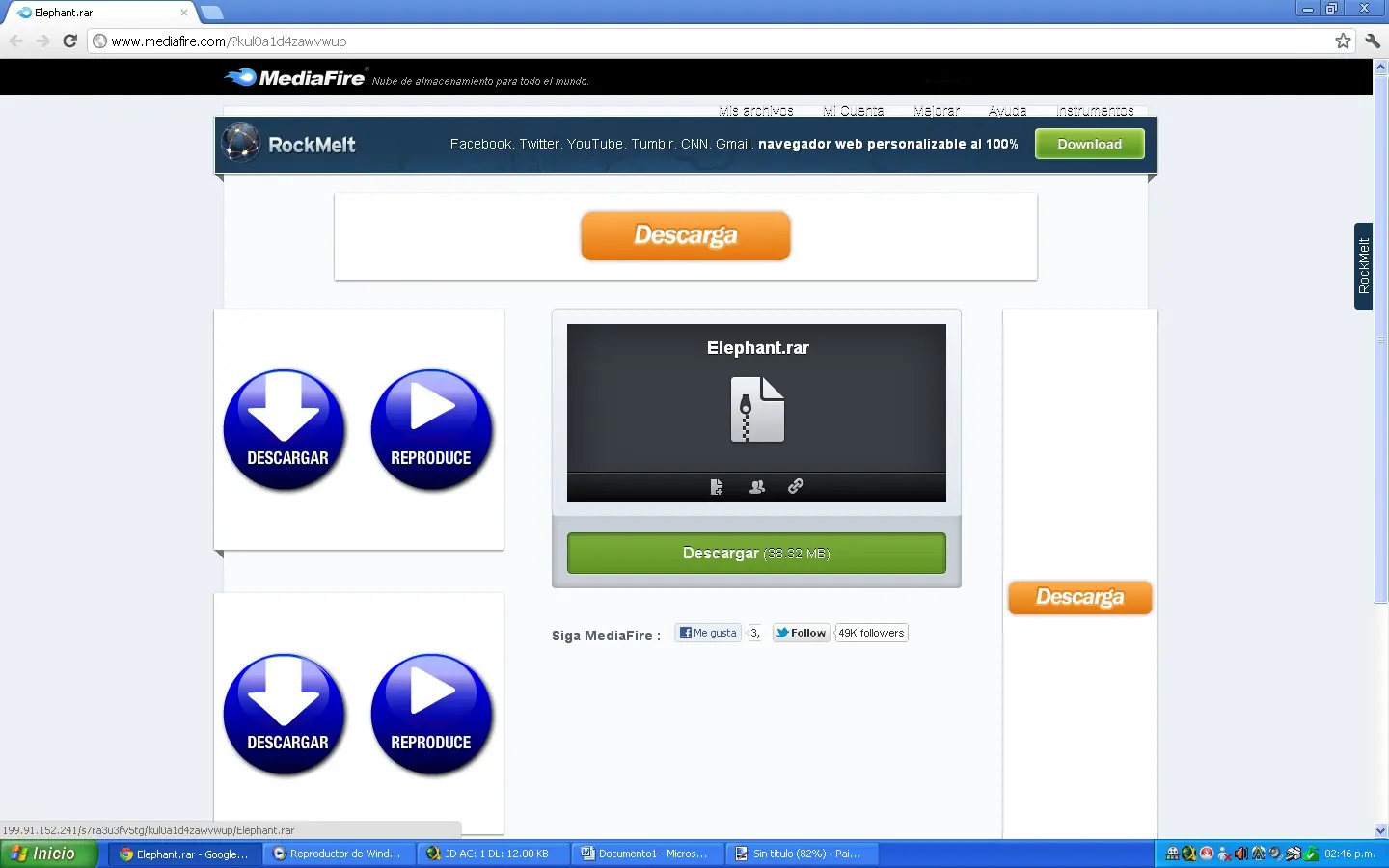Screen dimensions: 1389x868
Task: Click the Windows Inicio start button
Action: tap(48, 854)
